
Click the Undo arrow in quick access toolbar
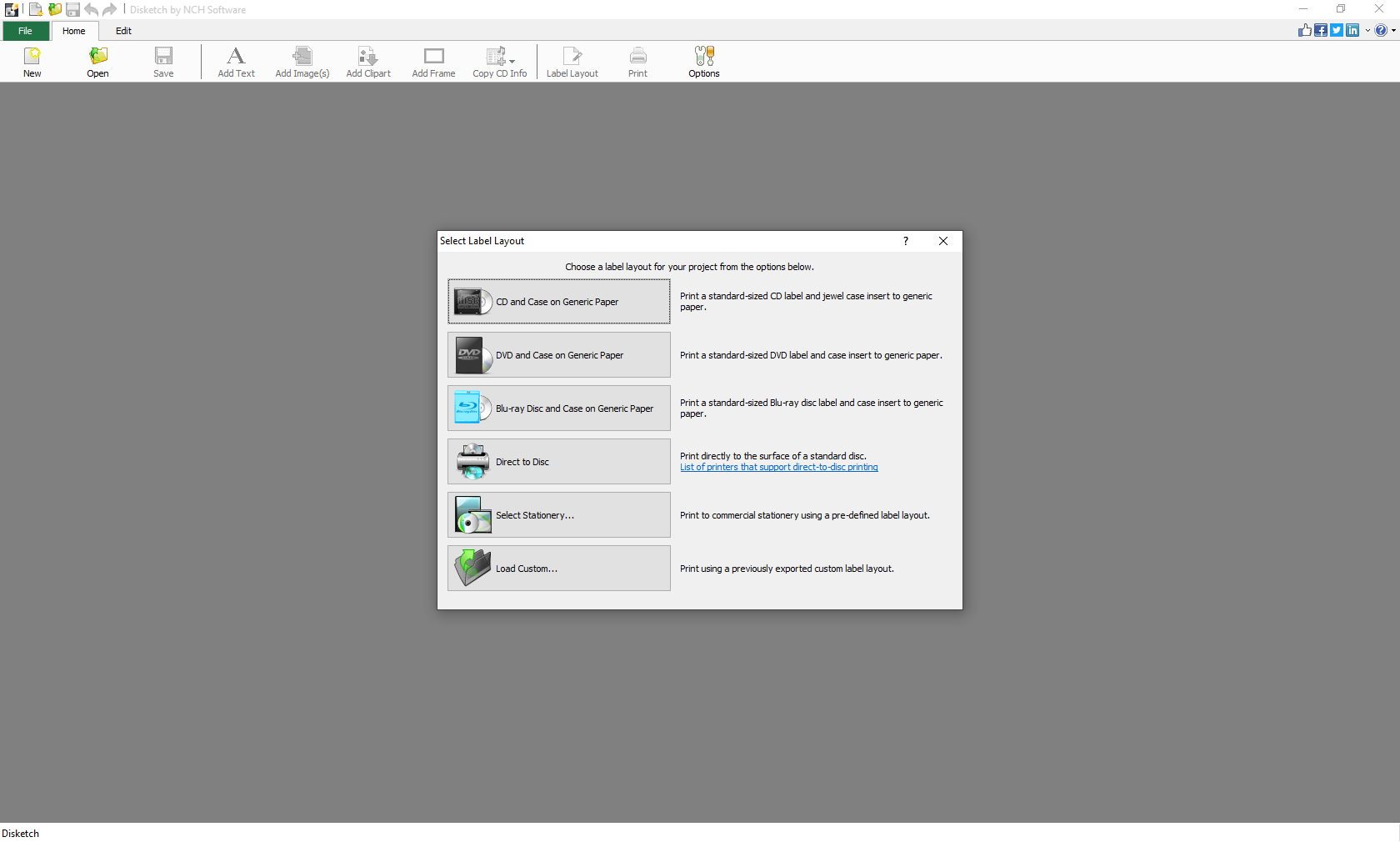click(x=91, y=9)
